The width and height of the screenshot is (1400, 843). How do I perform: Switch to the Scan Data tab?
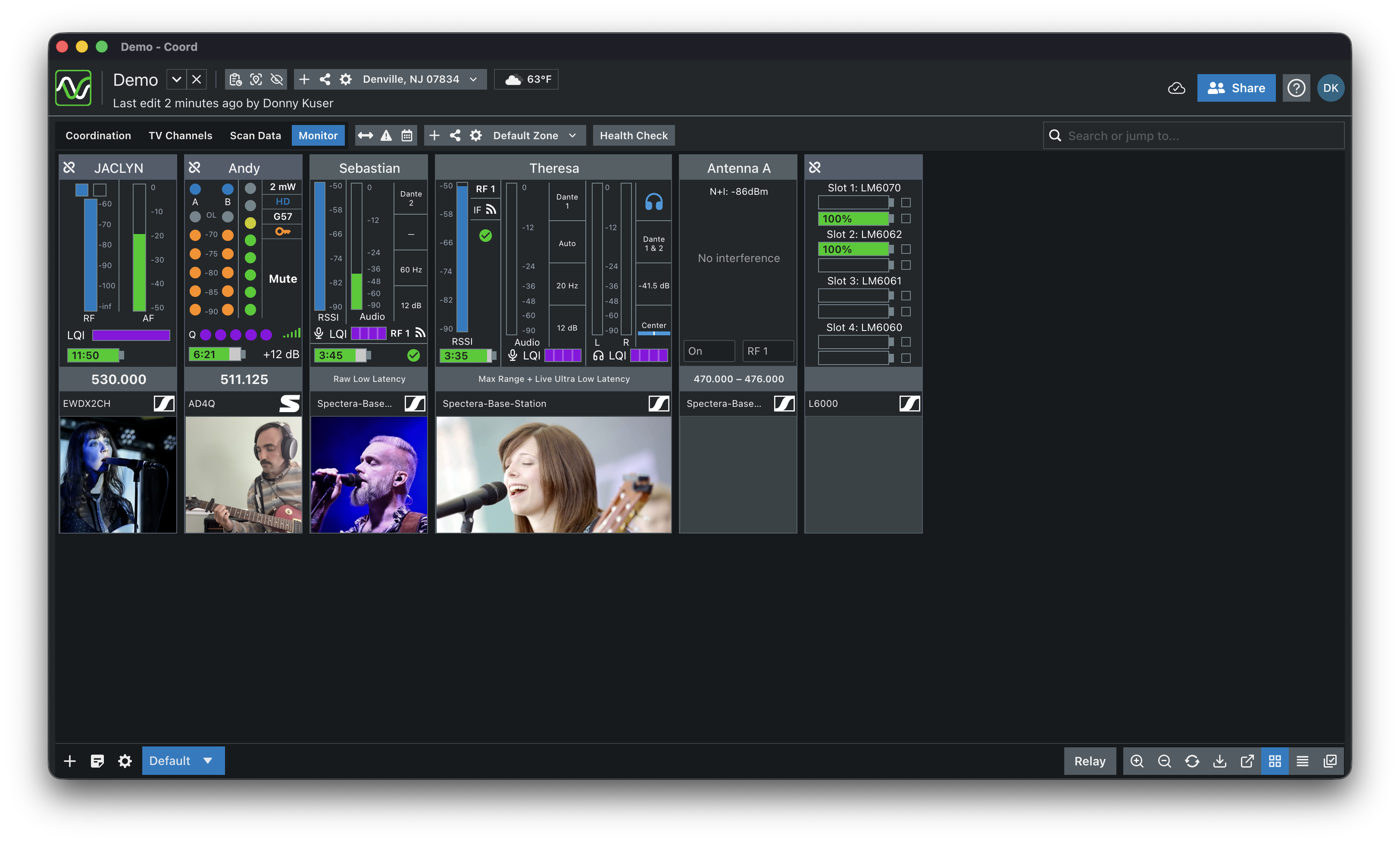point(255,136)
